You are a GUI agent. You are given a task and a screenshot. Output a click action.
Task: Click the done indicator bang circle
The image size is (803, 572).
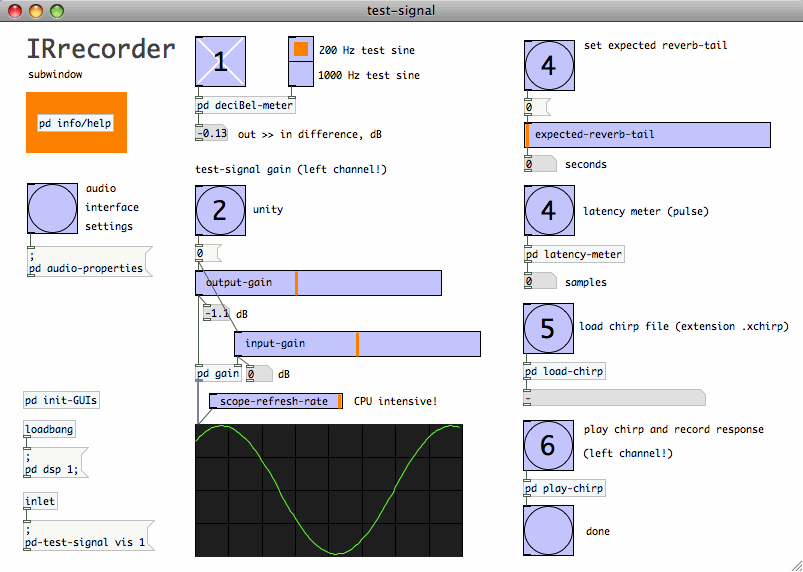point(548,531)
